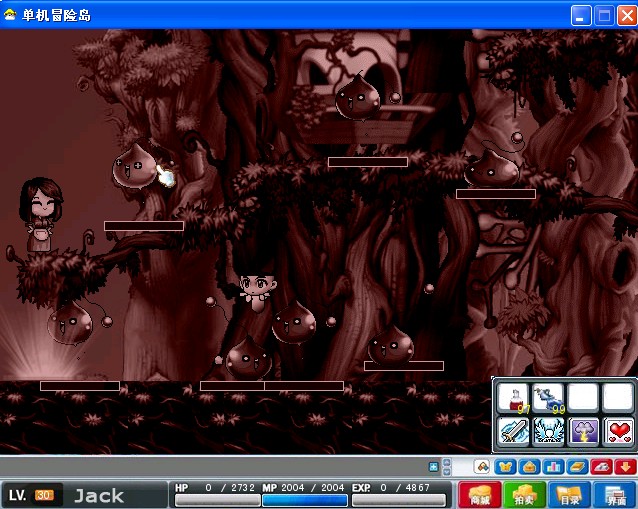
Task: Expand chat with the plus icon
Action: [x=433, y=467]
